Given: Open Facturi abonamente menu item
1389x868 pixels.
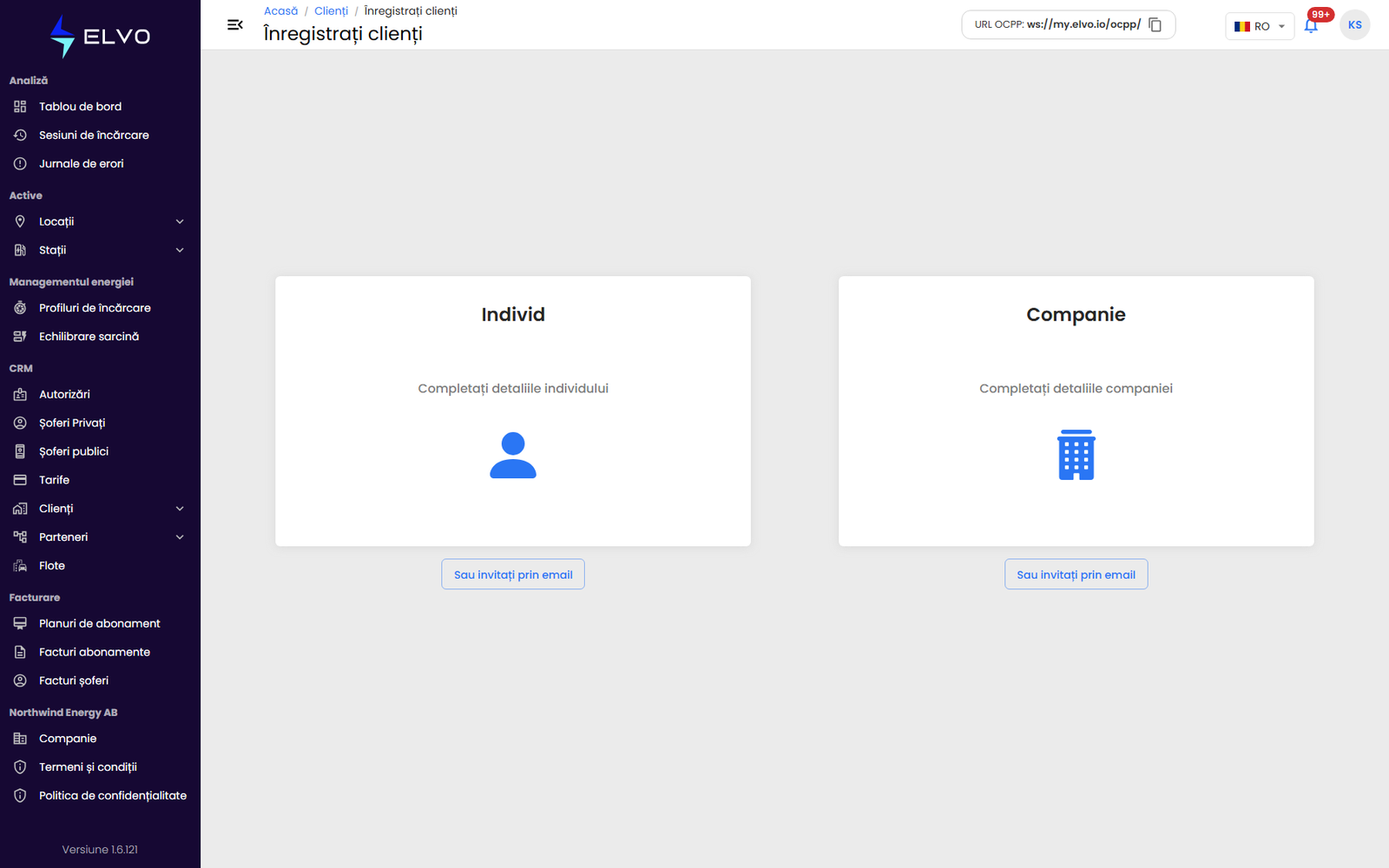Looking at the screenshot, I should (x=100, y=652).
